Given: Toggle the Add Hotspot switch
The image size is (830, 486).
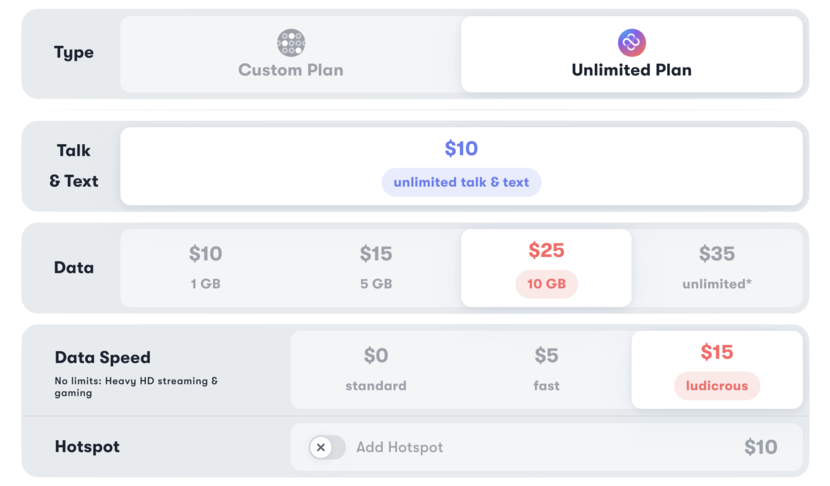Looking at the screenshot, I should click(327, 448).
